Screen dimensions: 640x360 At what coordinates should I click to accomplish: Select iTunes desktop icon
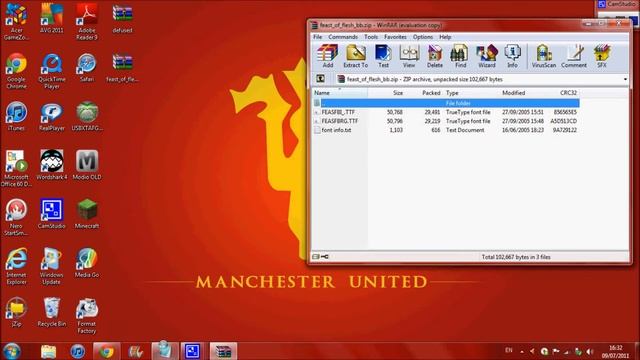(x=16, y=117)
